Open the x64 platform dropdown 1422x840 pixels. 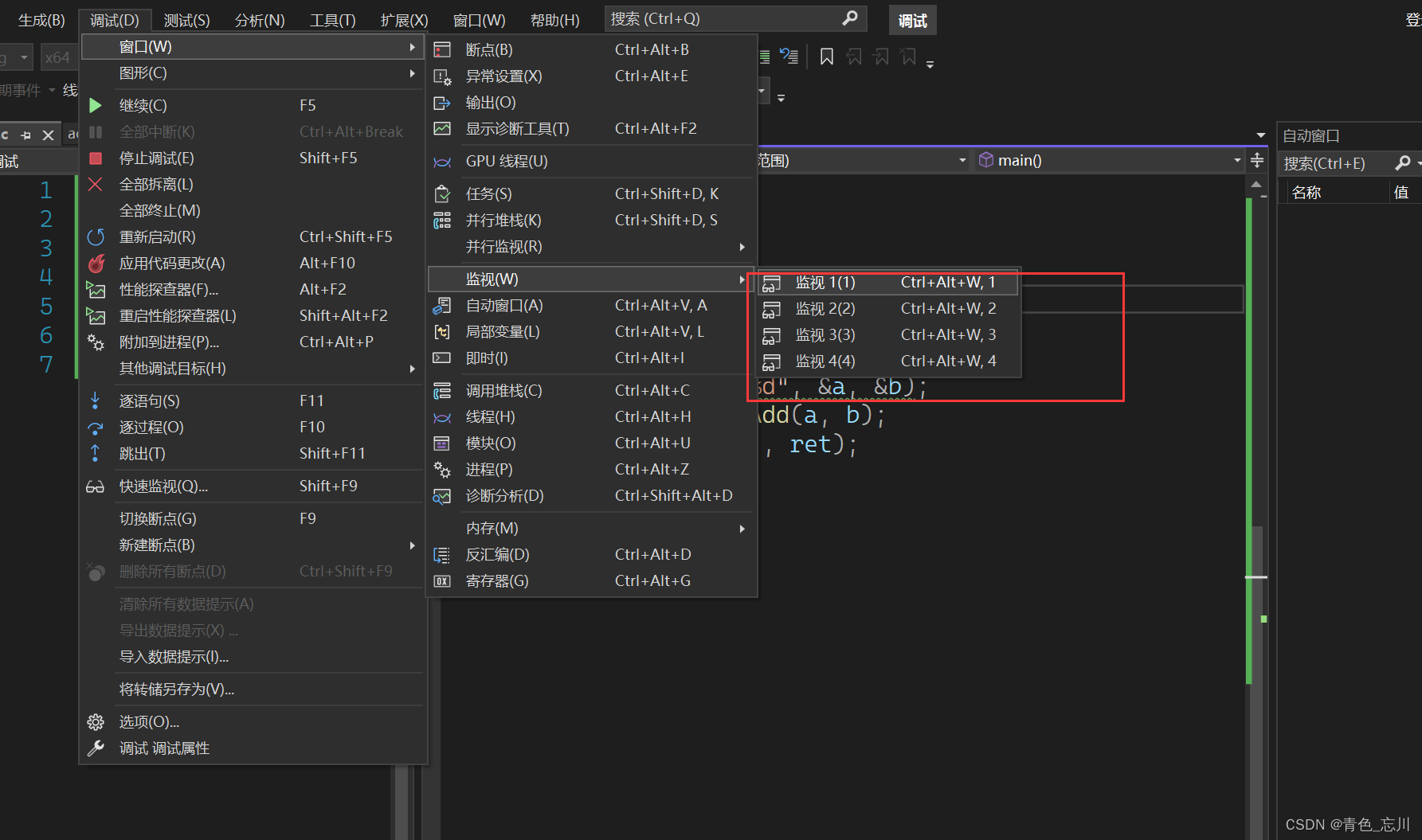click(57, 57)
